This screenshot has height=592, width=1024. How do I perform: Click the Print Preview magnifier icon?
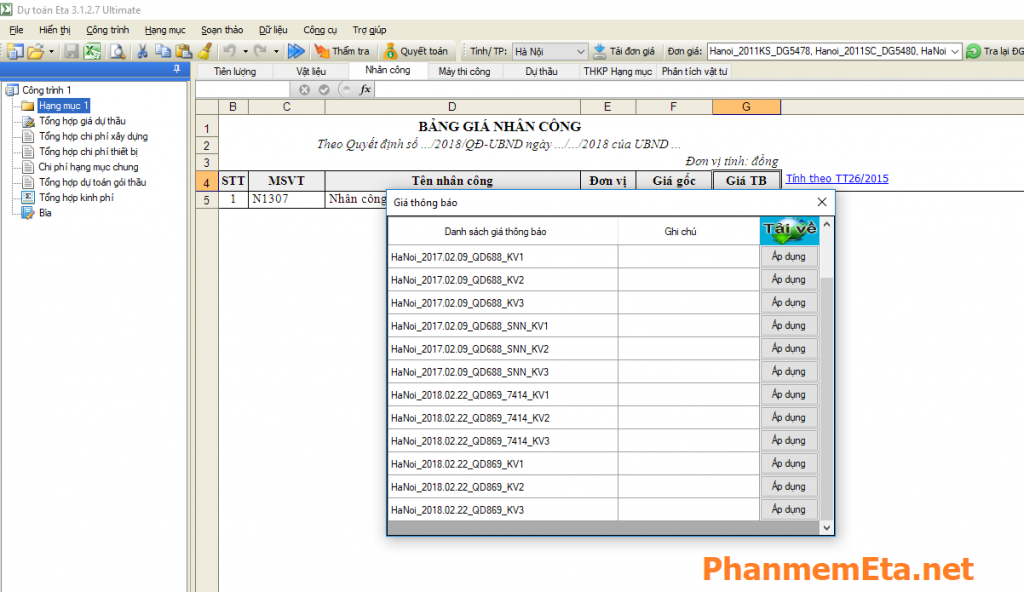[117, 51]
